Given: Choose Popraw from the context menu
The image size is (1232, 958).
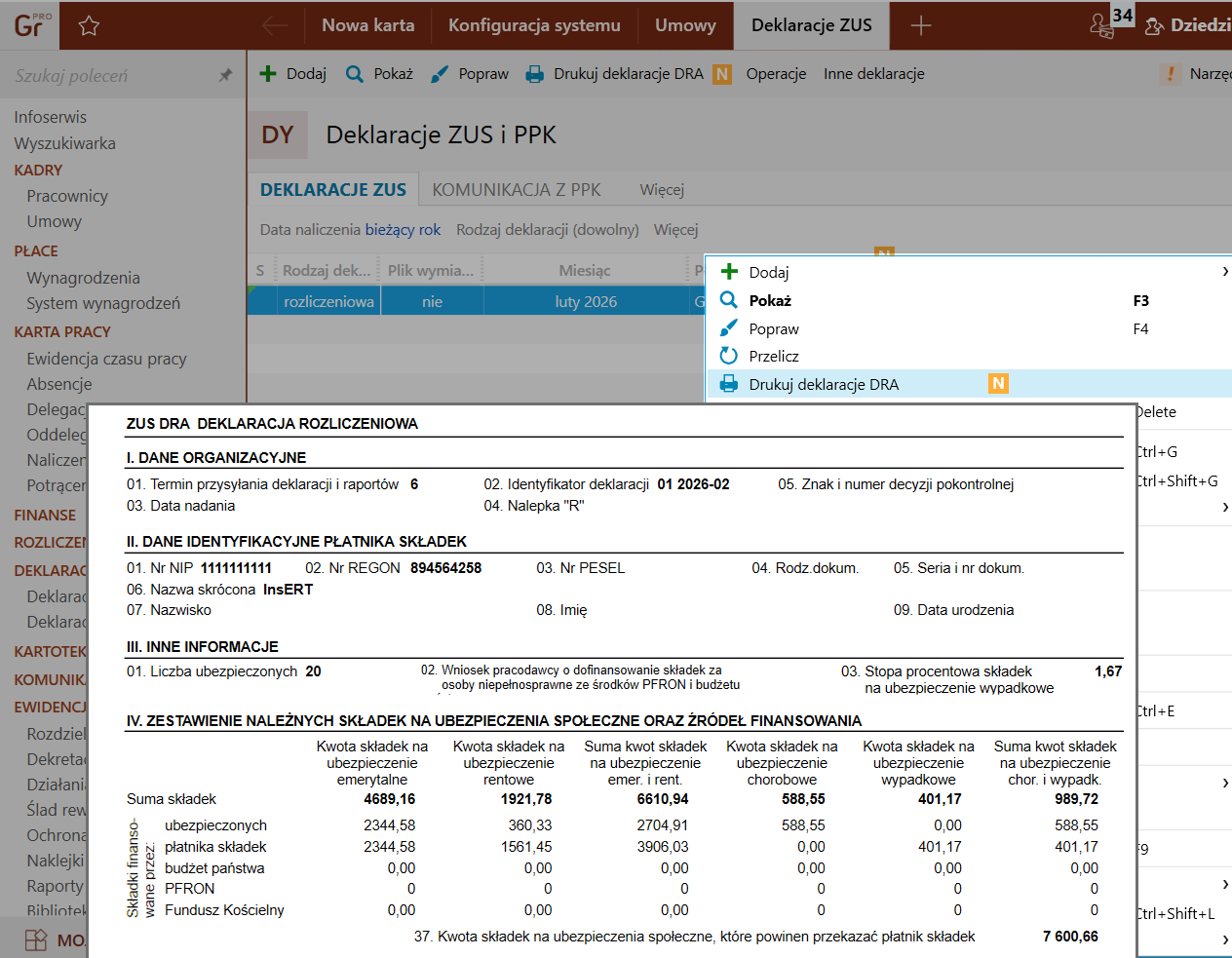Looking at the screenshot, I should (774, 328).
